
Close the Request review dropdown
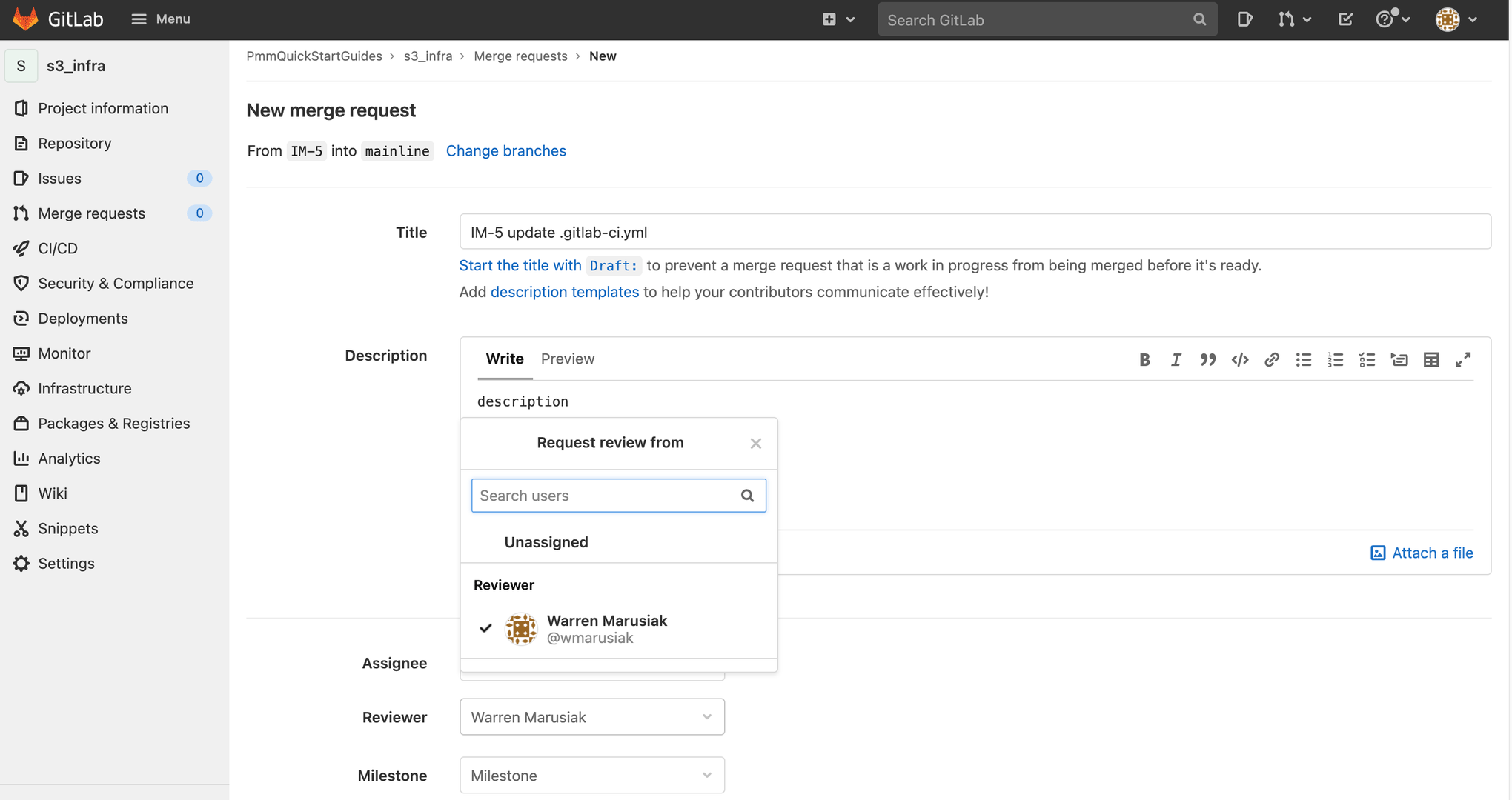coord(756,443)
